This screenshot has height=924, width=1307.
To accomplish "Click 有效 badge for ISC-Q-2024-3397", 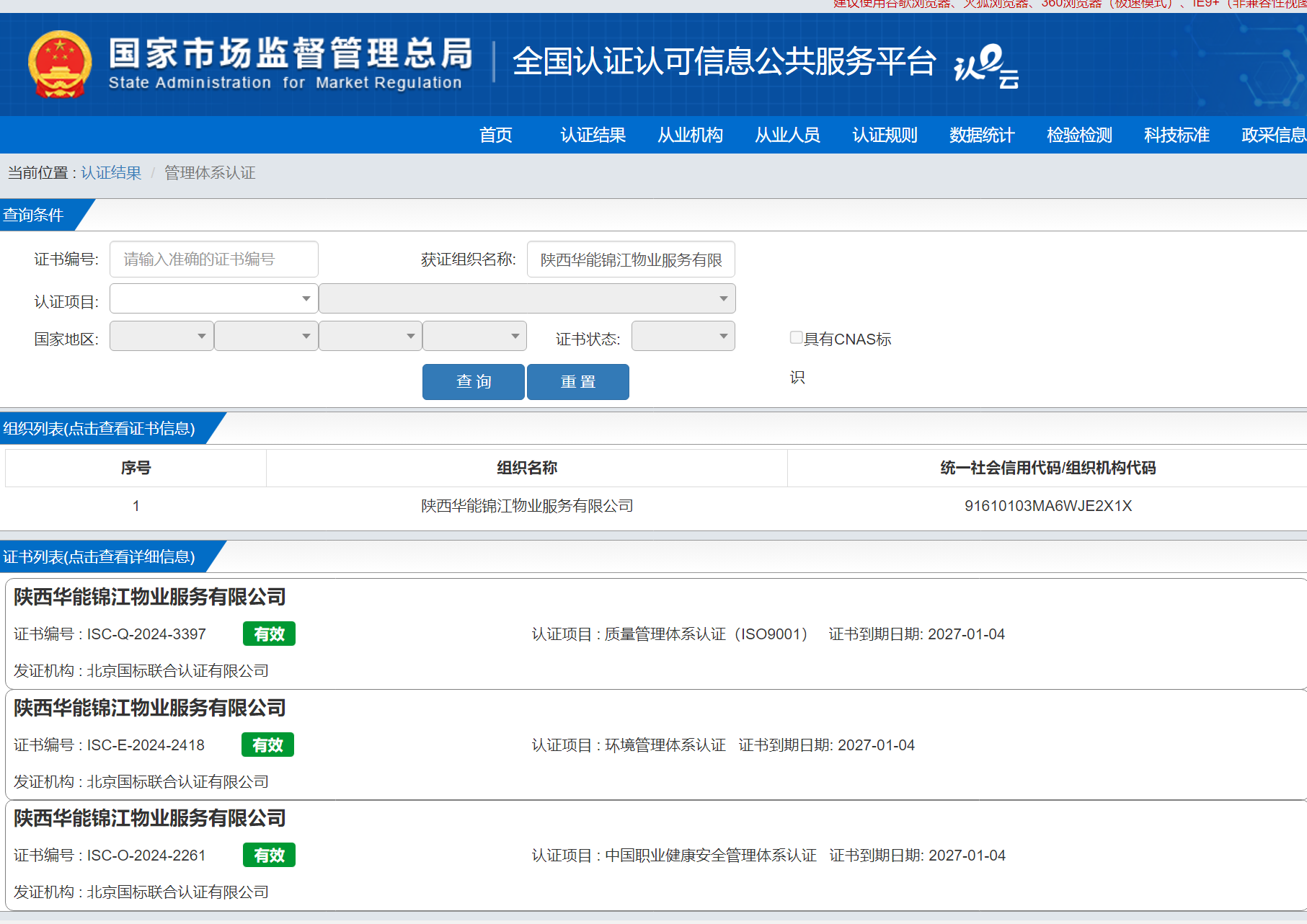I will click(x=269, y=634).
